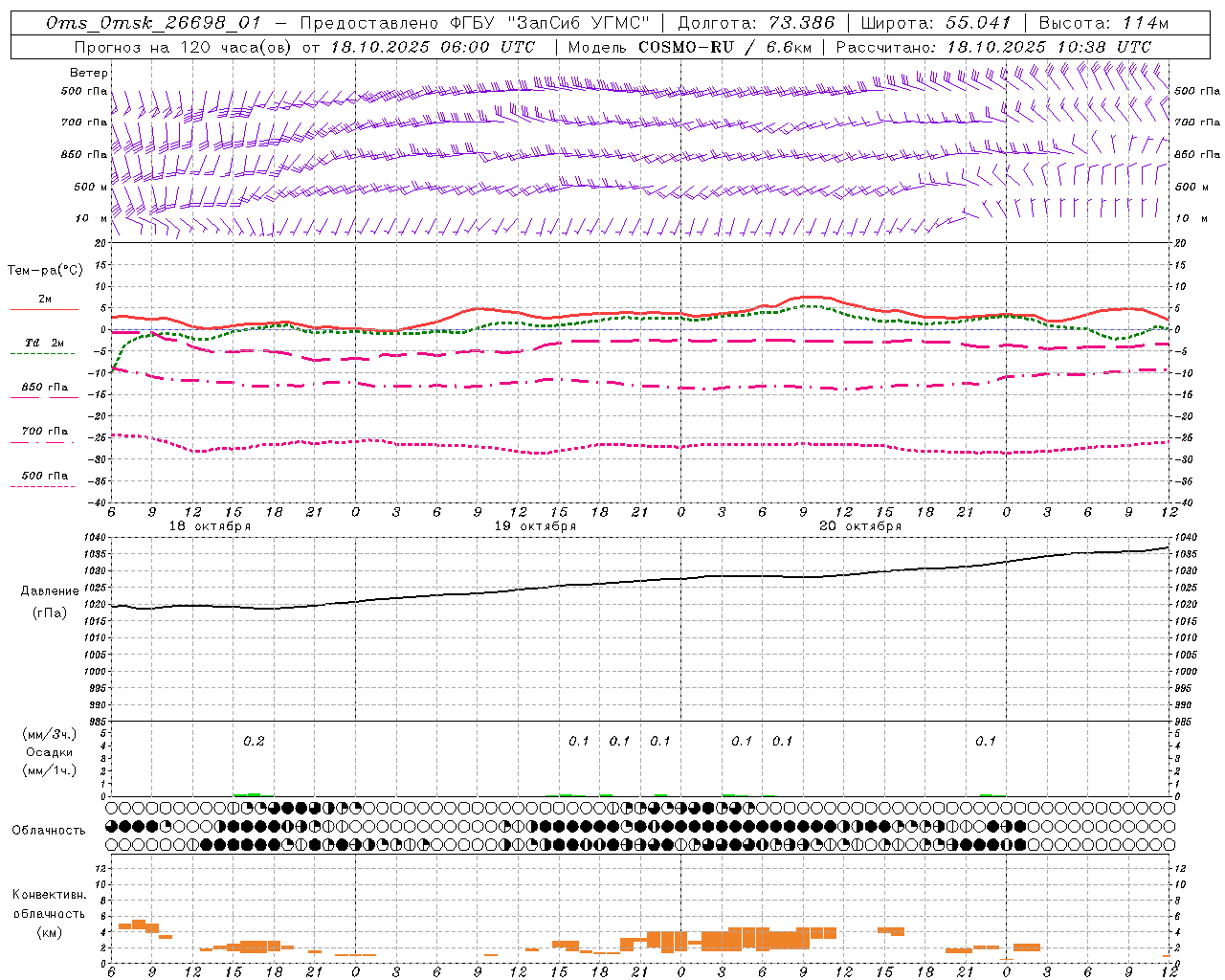Click the Td 2м legend entry

coord(44,342)
